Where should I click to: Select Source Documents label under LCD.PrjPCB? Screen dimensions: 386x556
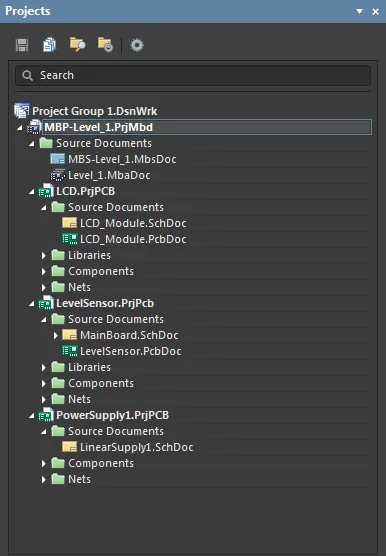coord(116,207)
